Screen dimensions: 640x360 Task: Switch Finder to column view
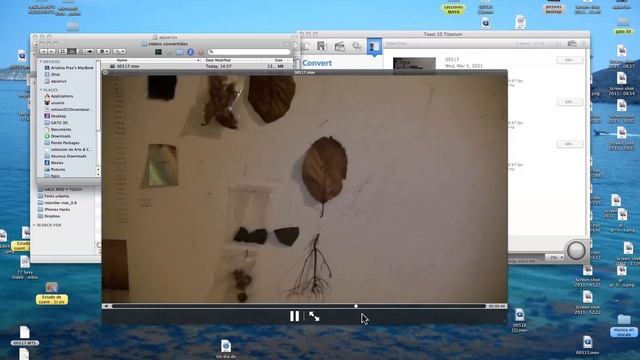(81, 51)
